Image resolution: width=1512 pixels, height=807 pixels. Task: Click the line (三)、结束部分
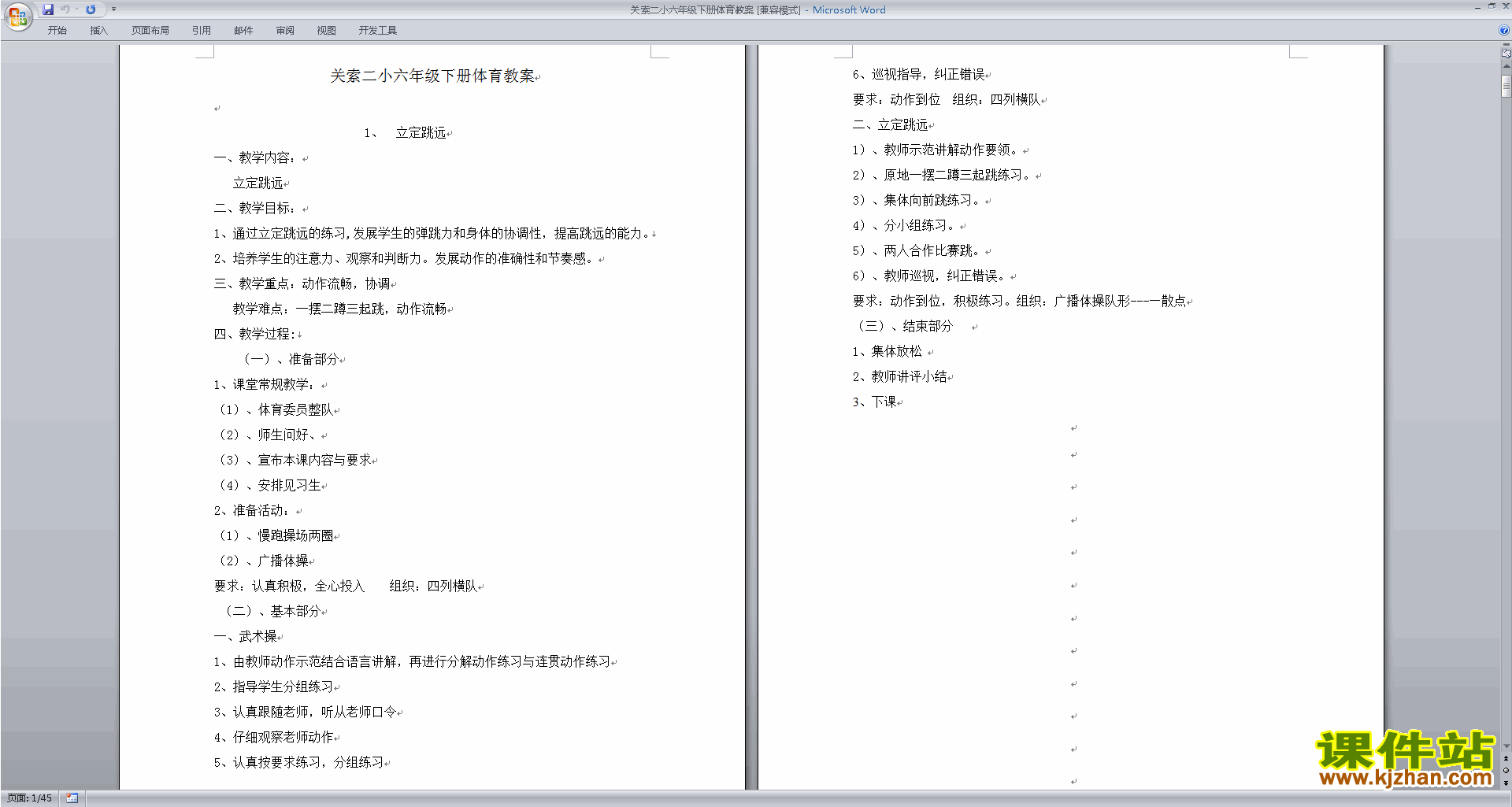[x=904, y=326]
